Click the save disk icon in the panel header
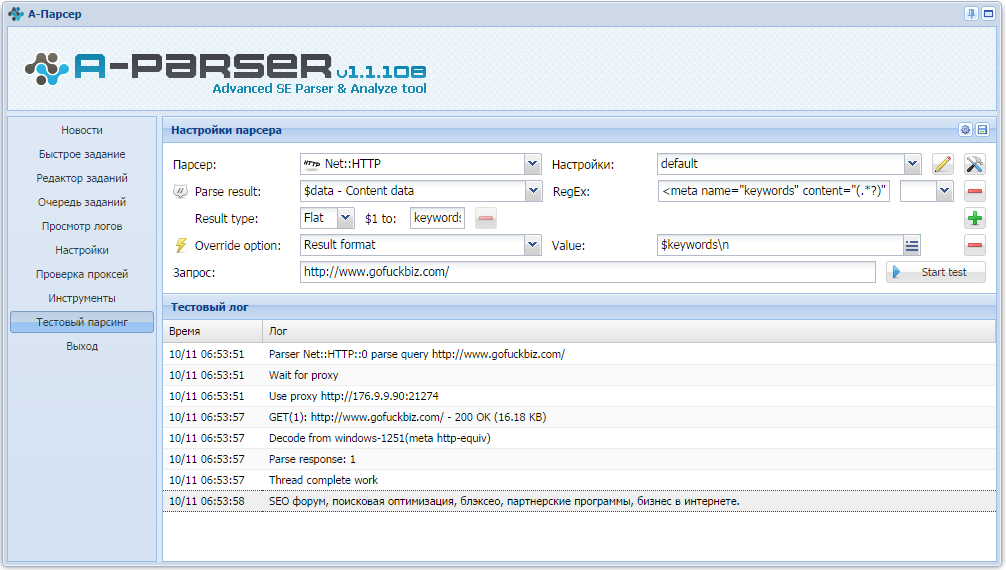This screenshot has height=570, width=1006. 982,130
